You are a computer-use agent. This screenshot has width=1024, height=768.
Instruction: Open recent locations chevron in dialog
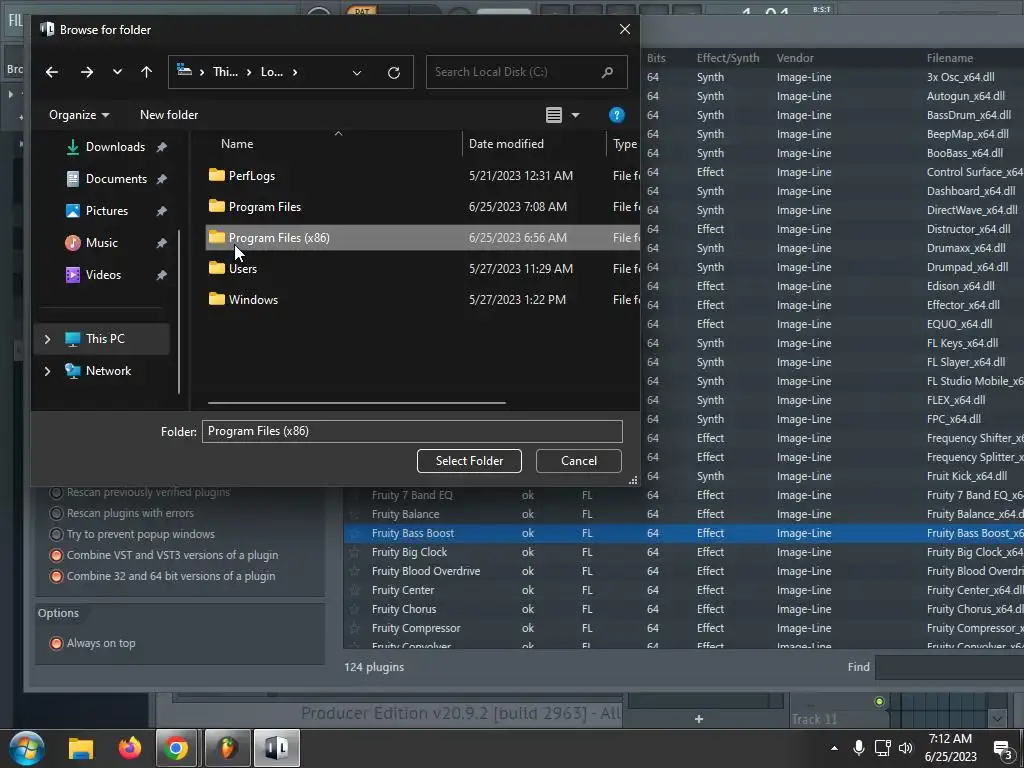pos(117,72)
